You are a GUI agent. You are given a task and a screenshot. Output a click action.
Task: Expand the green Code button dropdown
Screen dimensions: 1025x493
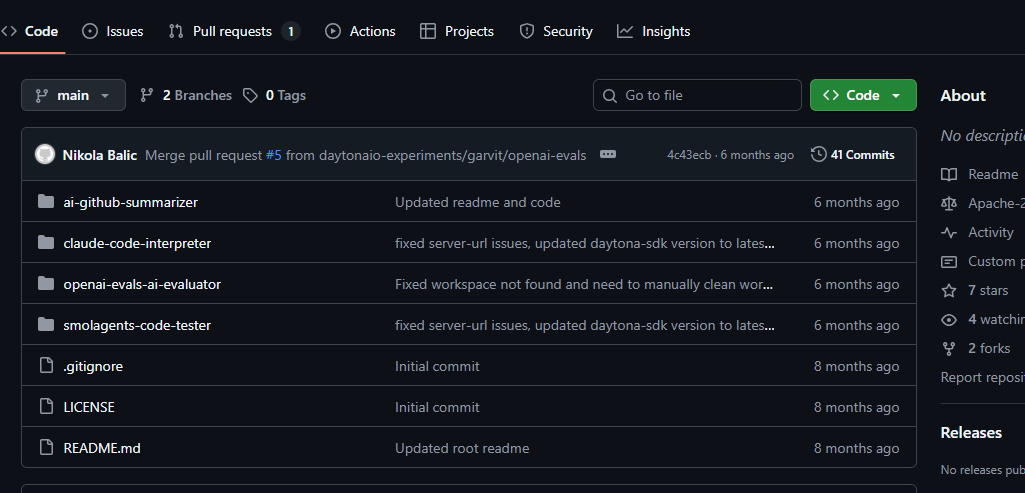(863, 95)
